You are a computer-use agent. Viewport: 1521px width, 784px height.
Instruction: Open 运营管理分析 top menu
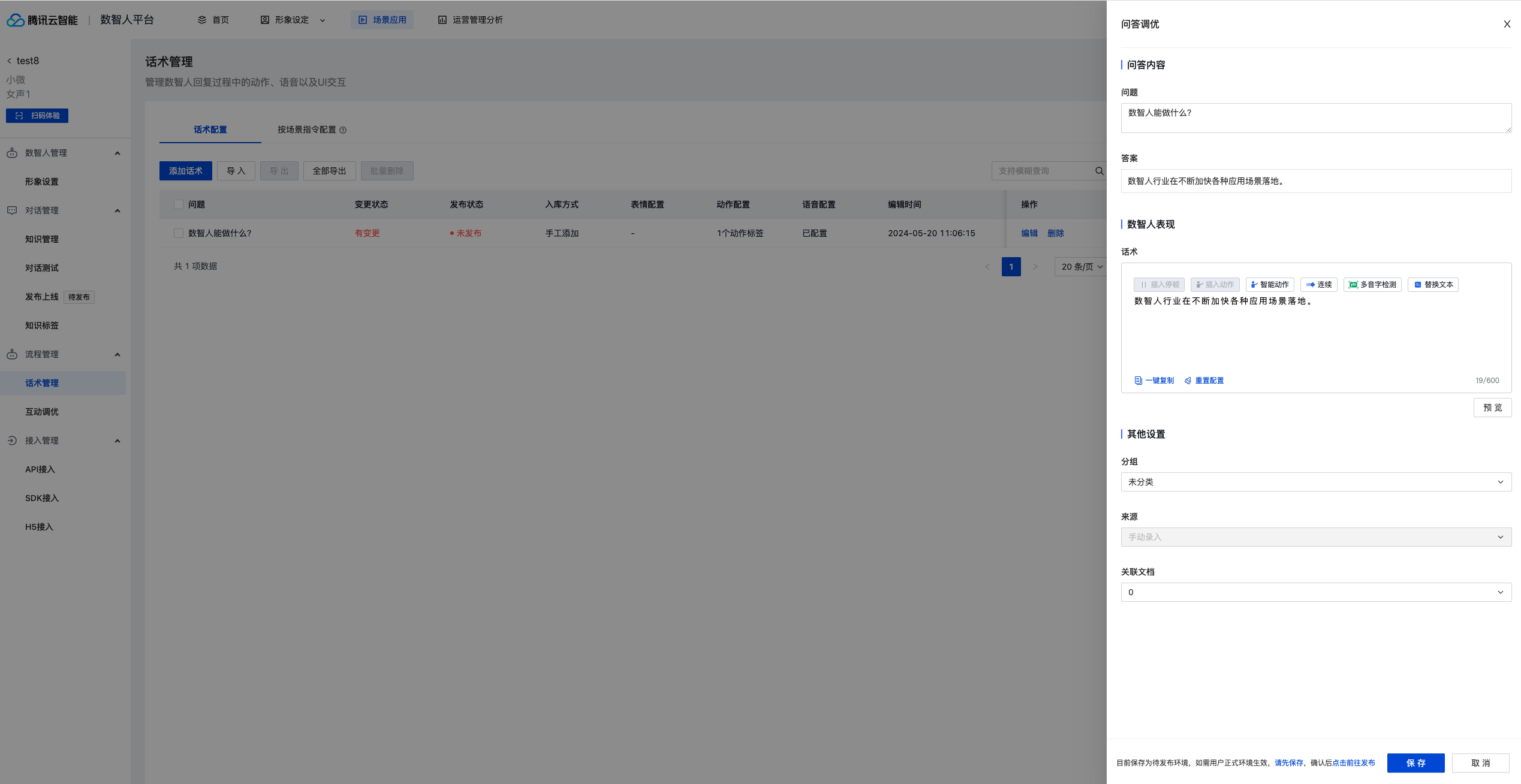click(471, 20)
